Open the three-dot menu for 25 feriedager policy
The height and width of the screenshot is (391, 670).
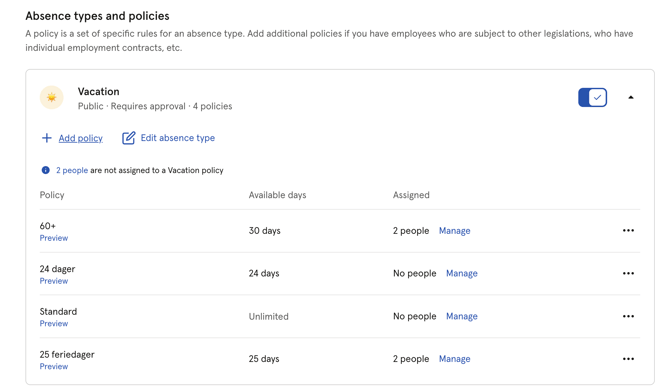point(628,359)
